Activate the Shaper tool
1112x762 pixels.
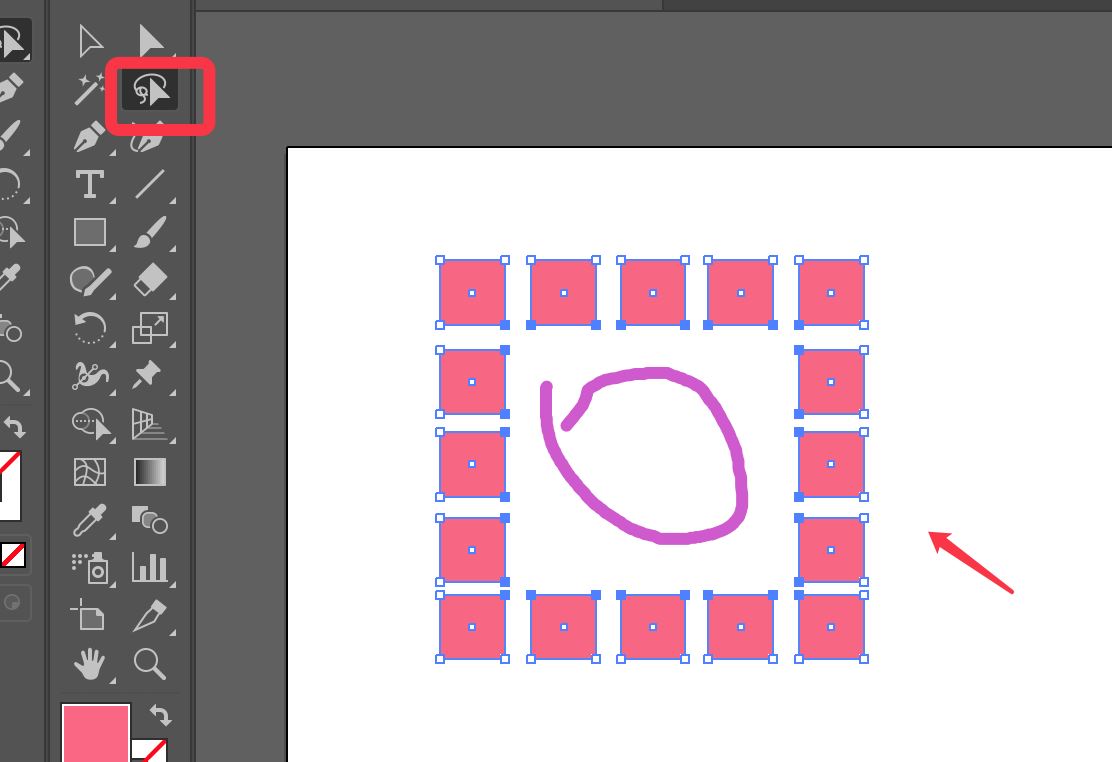[90, 280]
